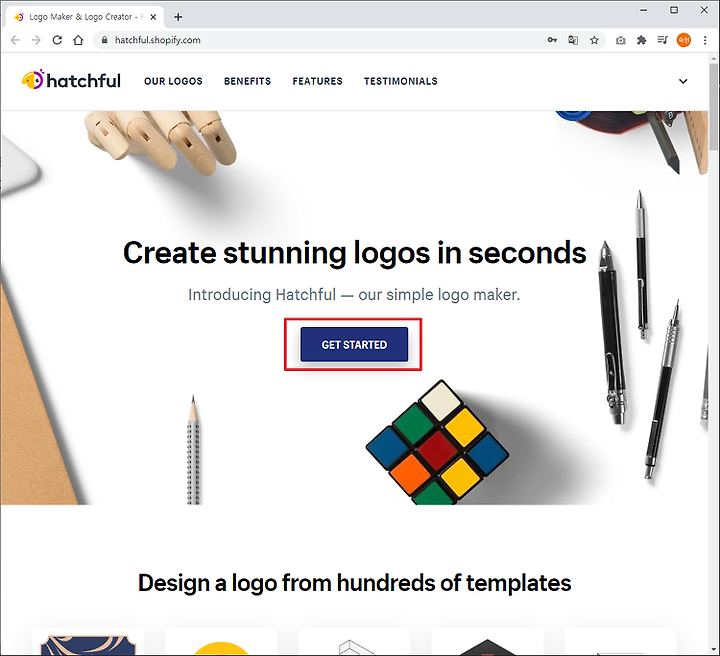Open the media control playlist icon
The height and width of the screenshot is (656, 720).
(x=662, y=40)
